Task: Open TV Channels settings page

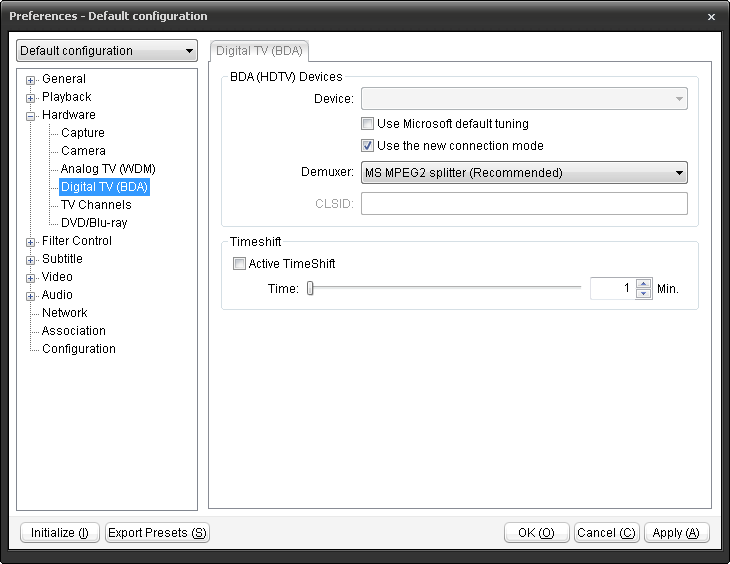Action: [x=96, y=205]
